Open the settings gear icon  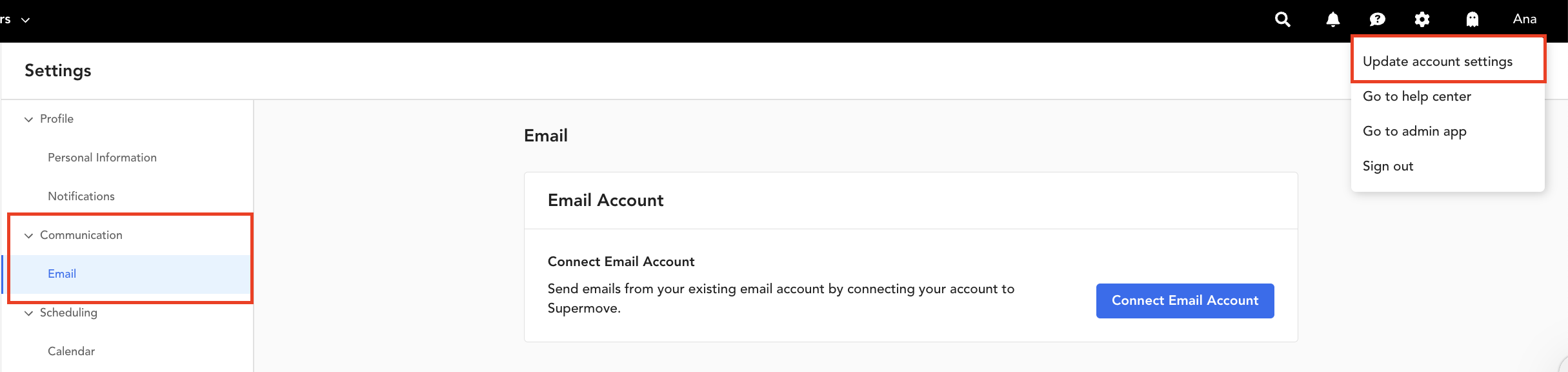pos(1422,20)
